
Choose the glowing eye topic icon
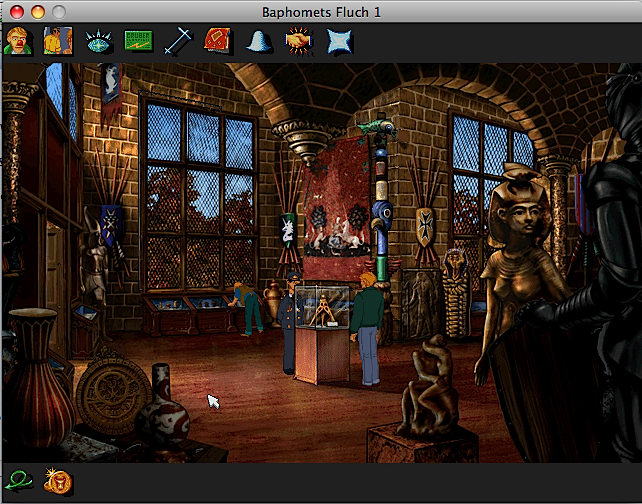tap(99, 41)
